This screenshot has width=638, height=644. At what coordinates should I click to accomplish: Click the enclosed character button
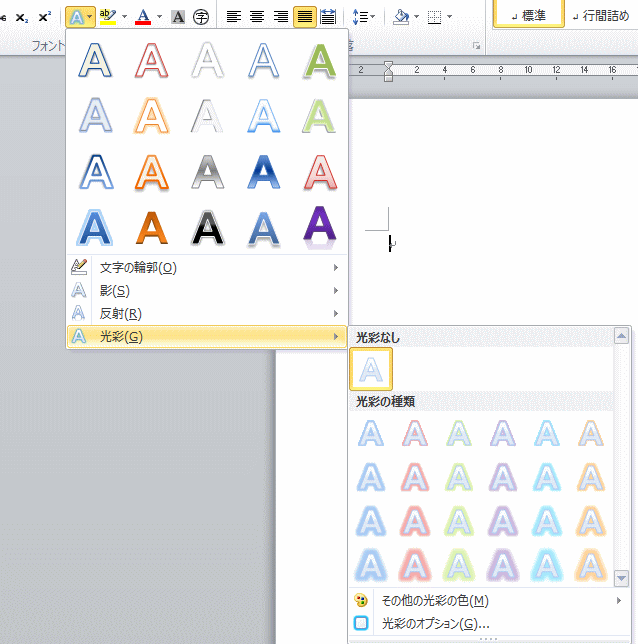(x=201, y=17)
